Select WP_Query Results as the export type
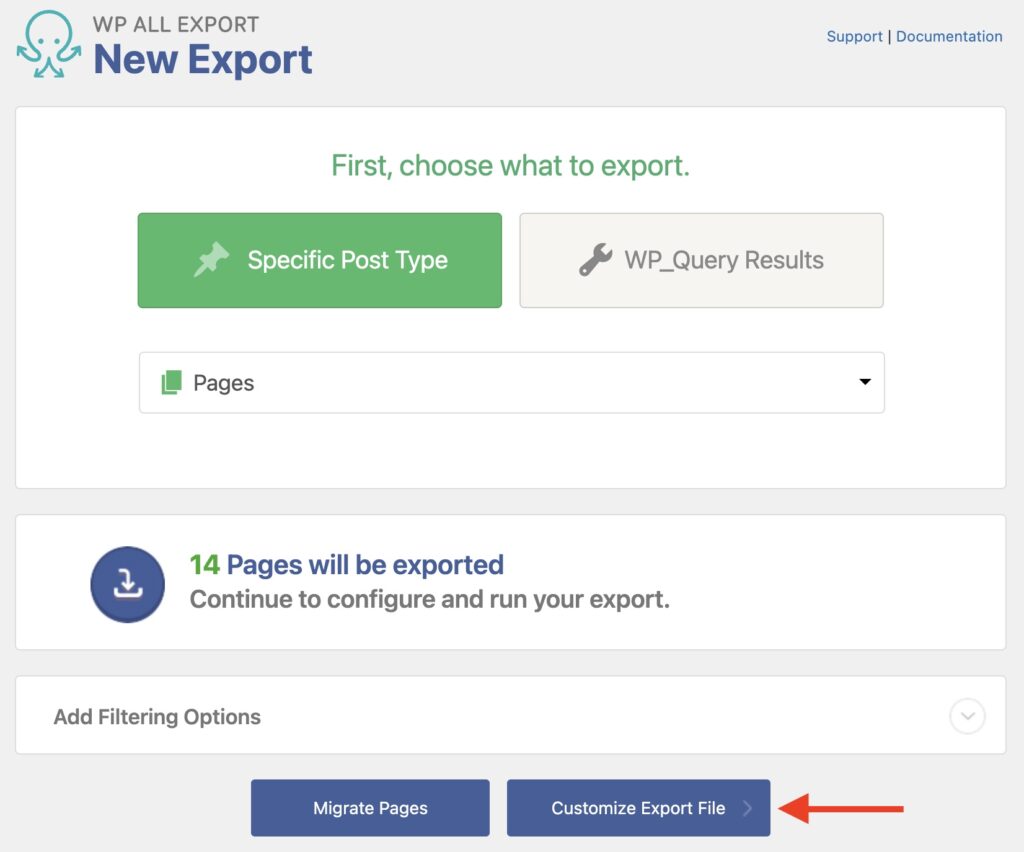1024x852 pixels. click(701, 260)
